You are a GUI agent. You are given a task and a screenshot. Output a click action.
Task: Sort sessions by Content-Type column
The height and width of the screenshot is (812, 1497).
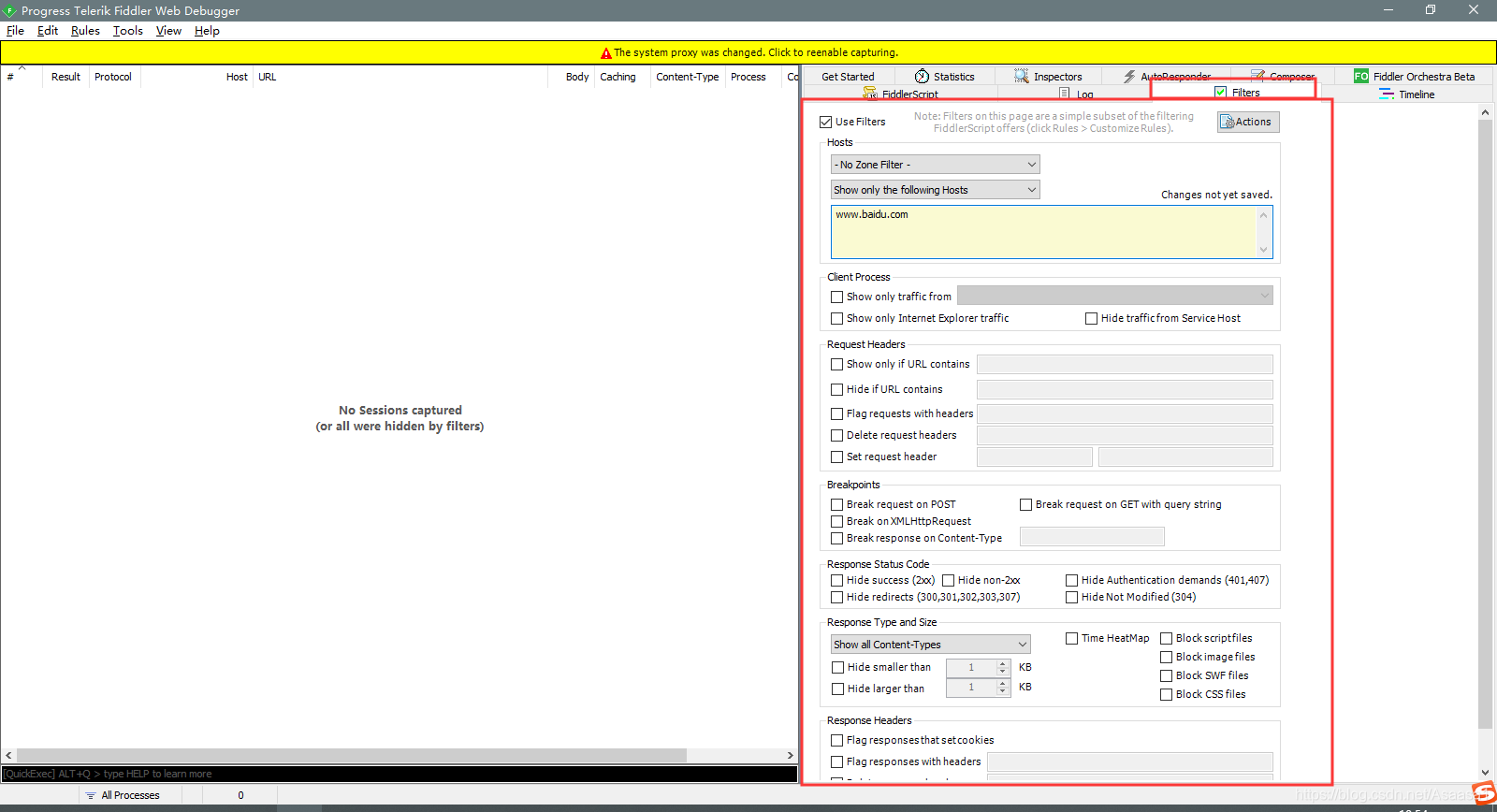(x=688, y=77)
